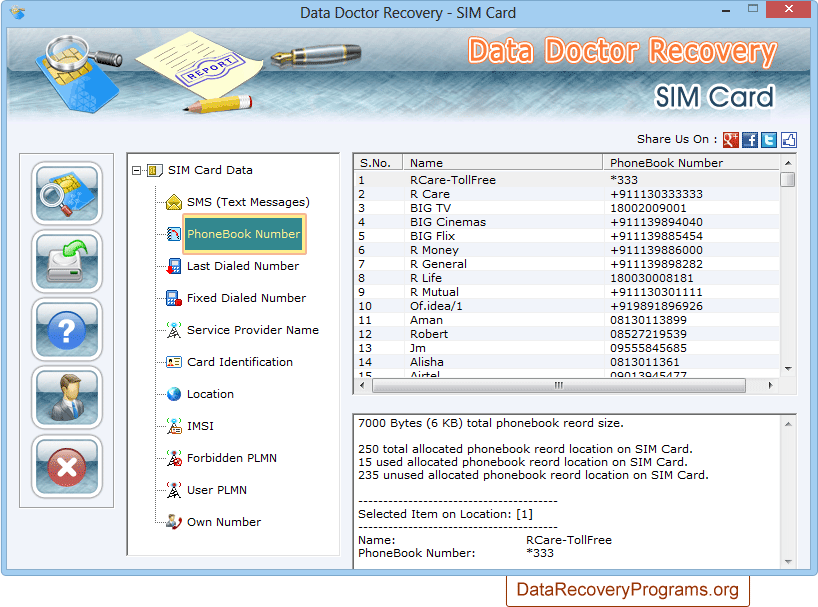The image size is (818, 607).
Task: Click the Service Provider Name tower icon
Action: tap(174, 330)
